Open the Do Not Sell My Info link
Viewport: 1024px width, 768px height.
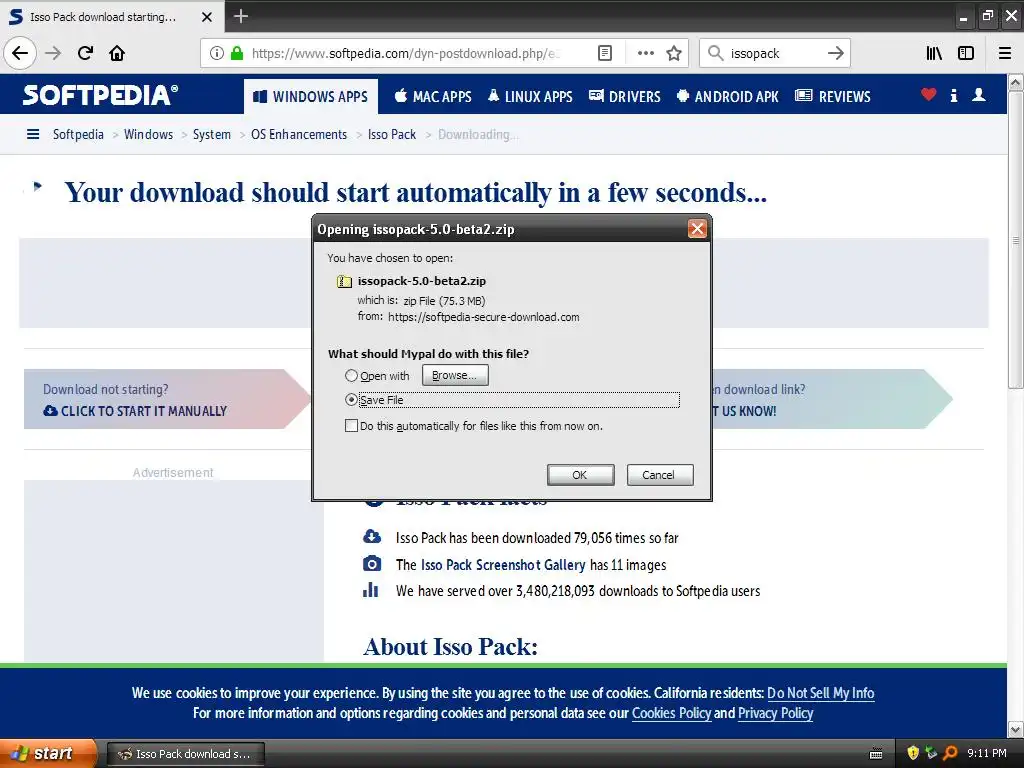820,693
